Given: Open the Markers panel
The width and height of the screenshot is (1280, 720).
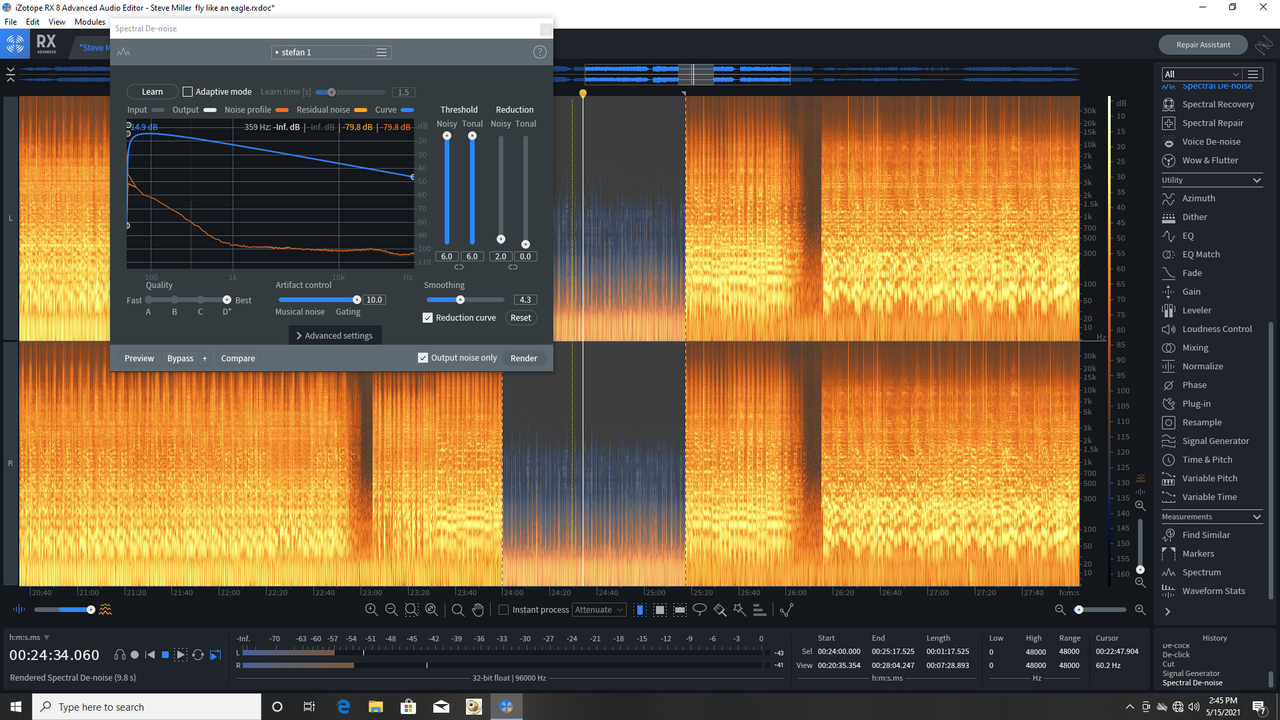Looking at the screenshot, I should click(1188, 554).
